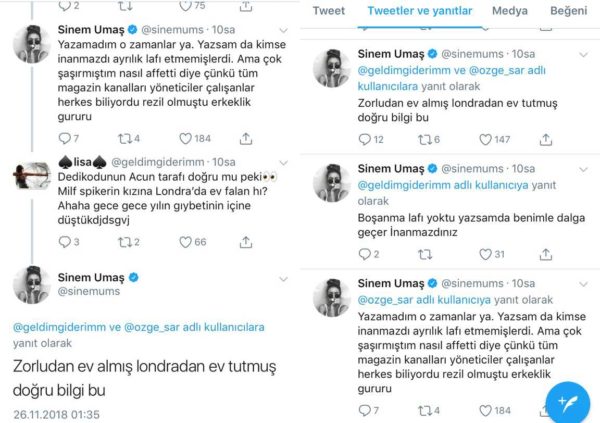Open the compose new tweet floating button

(x=569, y=395)
